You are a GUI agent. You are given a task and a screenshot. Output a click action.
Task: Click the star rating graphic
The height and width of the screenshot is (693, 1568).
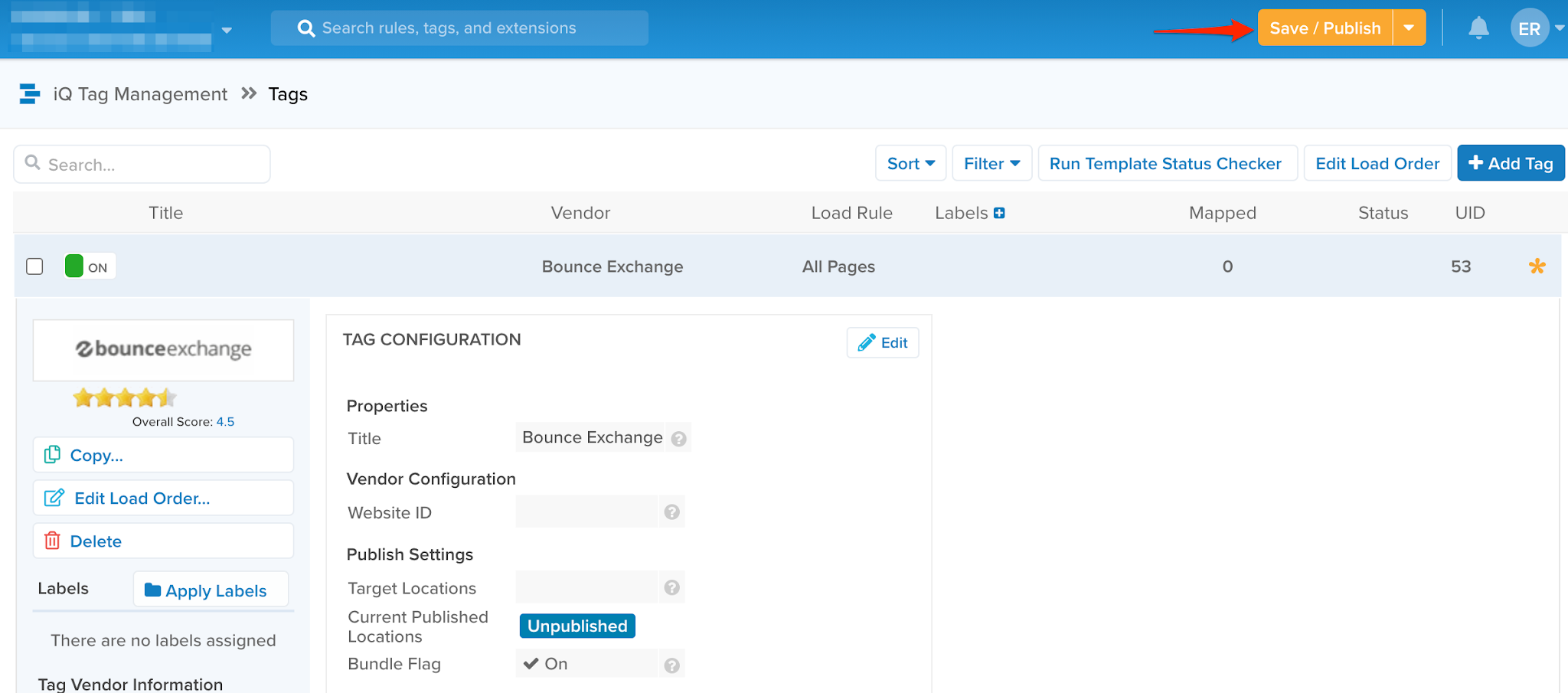point(125,397)
